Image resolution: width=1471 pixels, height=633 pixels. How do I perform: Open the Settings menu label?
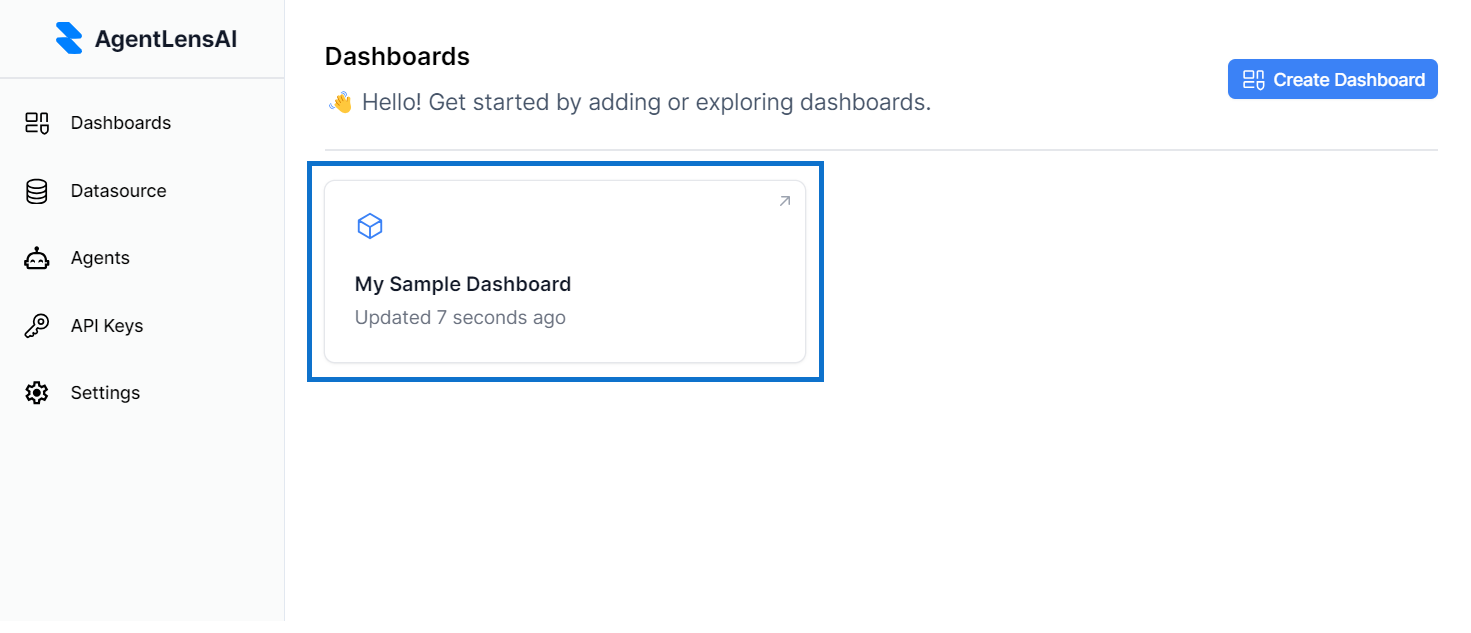[105, 393]
